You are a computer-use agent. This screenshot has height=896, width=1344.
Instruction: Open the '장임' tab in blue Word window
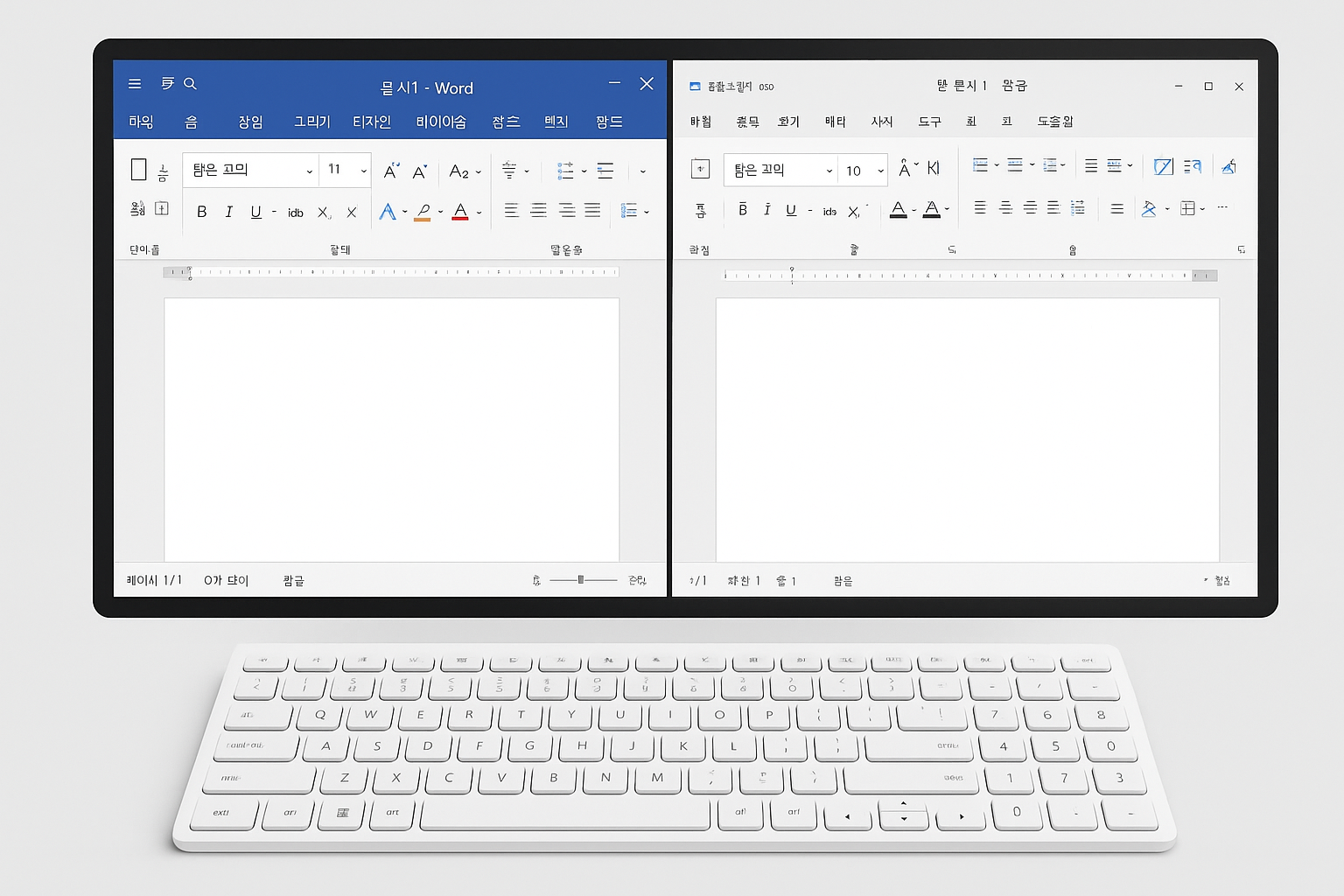click(250, 122)
